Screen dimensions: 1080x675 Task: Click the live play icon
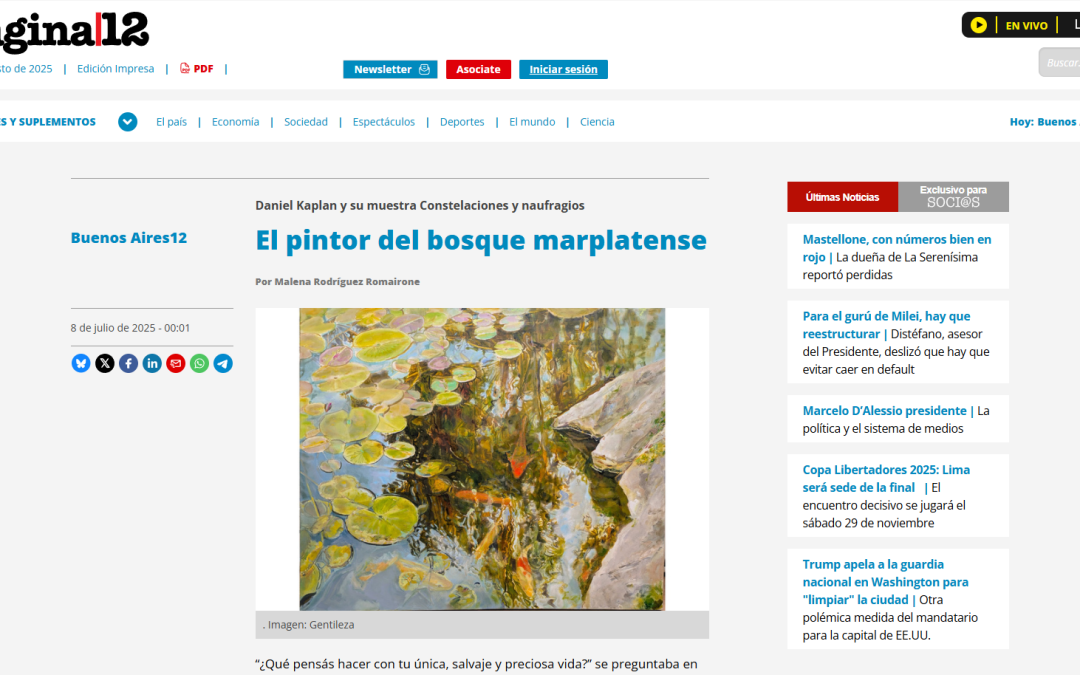(x=979, y=25)
